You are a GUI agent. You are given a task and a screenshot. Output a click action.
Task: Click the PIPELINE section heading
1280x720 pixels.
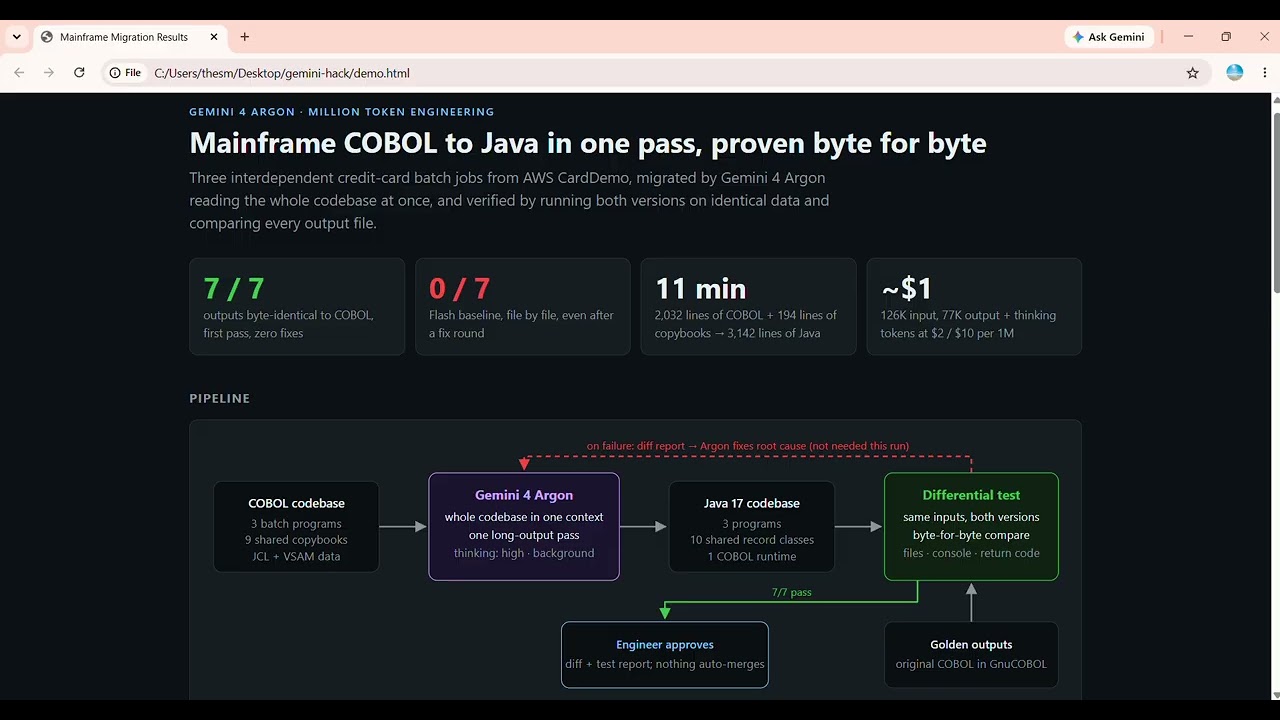[220, 398]
